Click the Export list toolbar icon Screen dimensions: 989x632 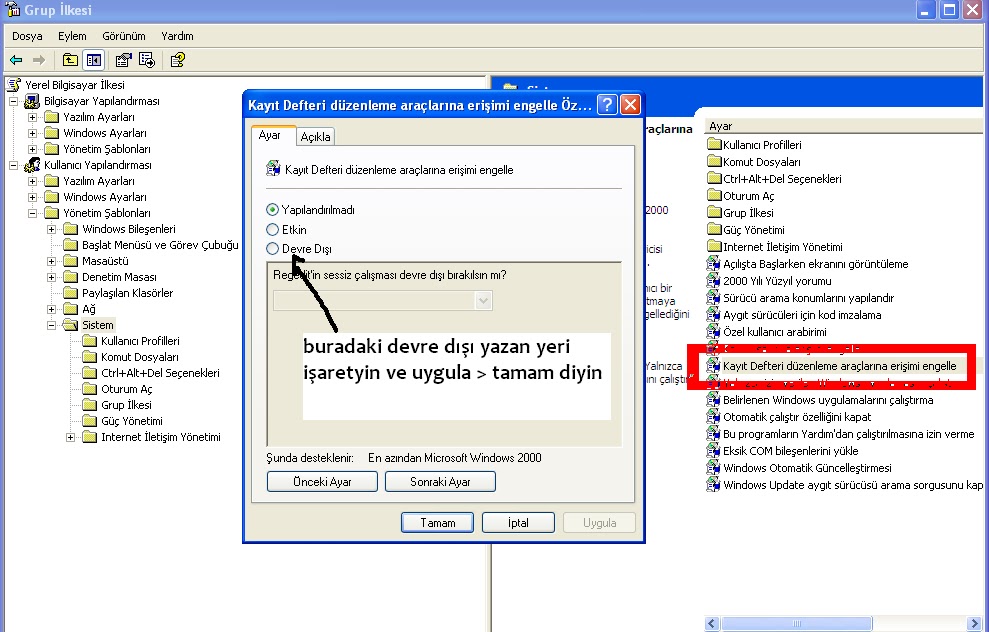tap(147, 60)
